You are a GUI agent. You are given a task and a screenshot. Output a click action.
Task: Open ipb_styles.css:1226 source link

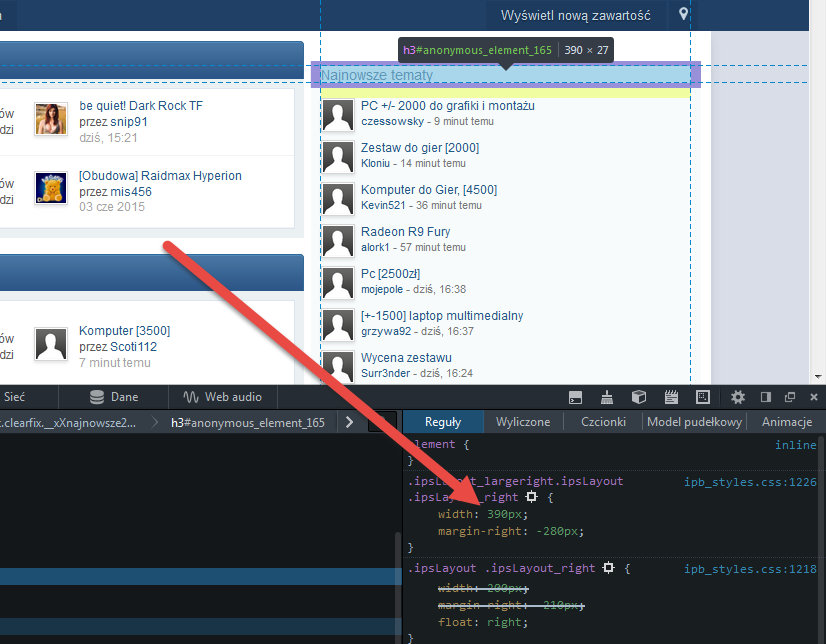click(750, 481)
